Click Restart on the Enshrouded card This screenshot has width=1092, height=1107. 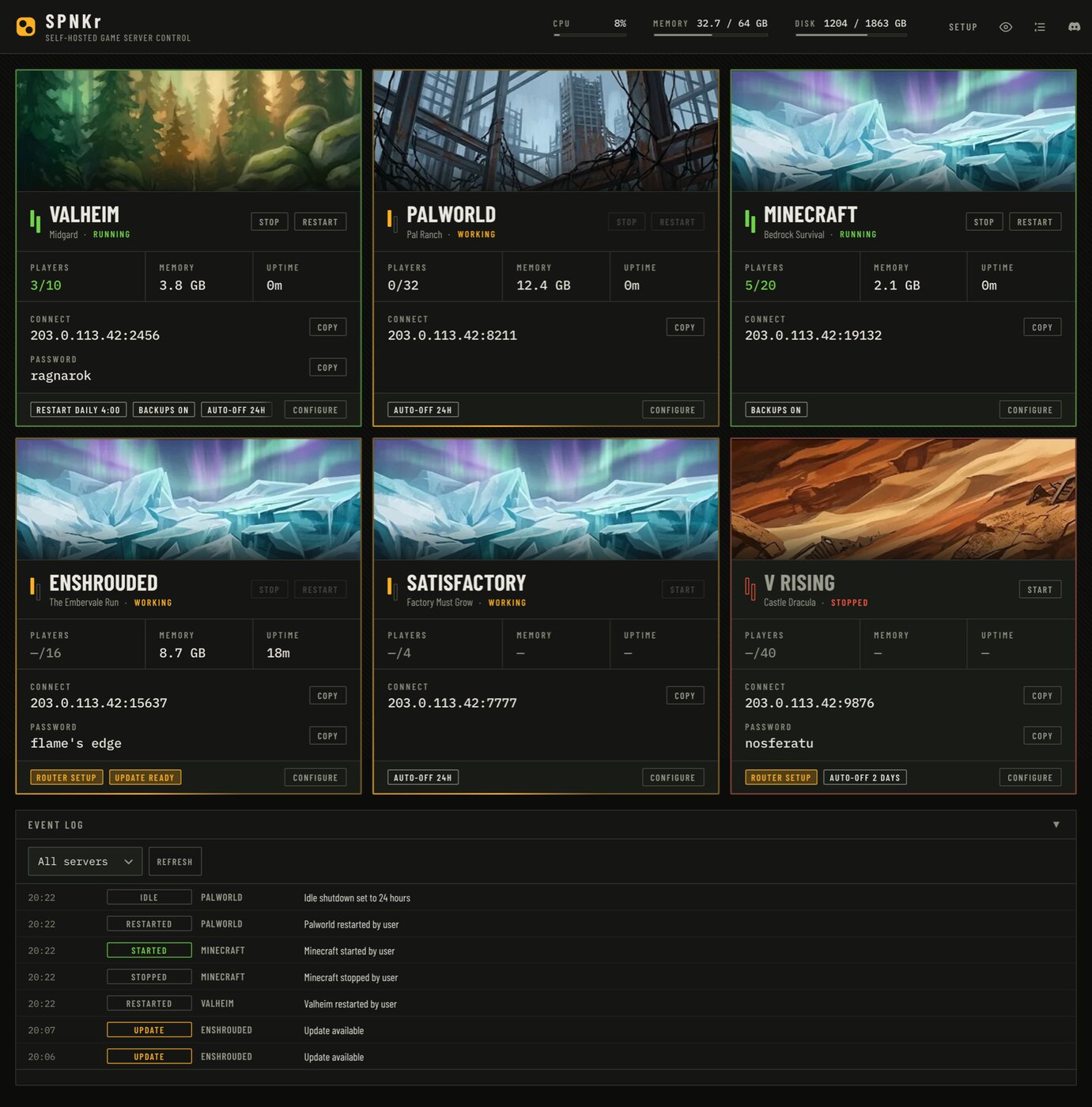click(320, 590)
